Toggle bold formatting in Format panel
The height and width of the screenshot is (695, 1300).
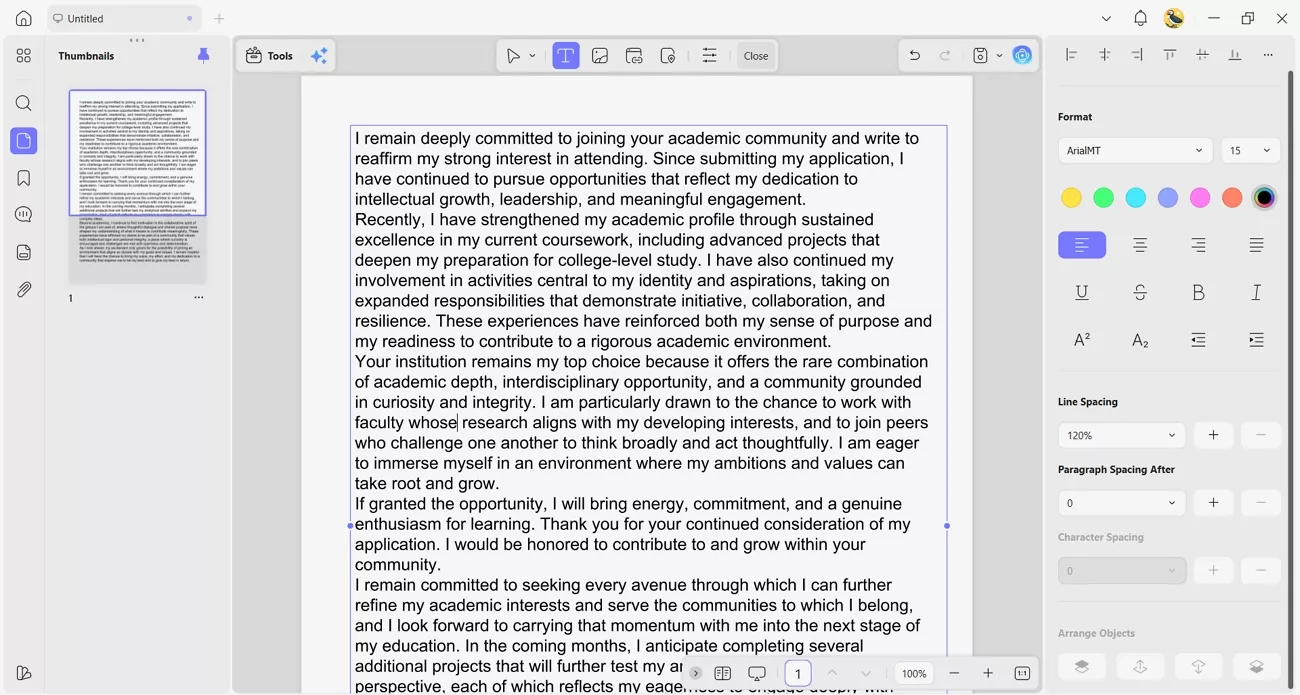coord(1198,292)
